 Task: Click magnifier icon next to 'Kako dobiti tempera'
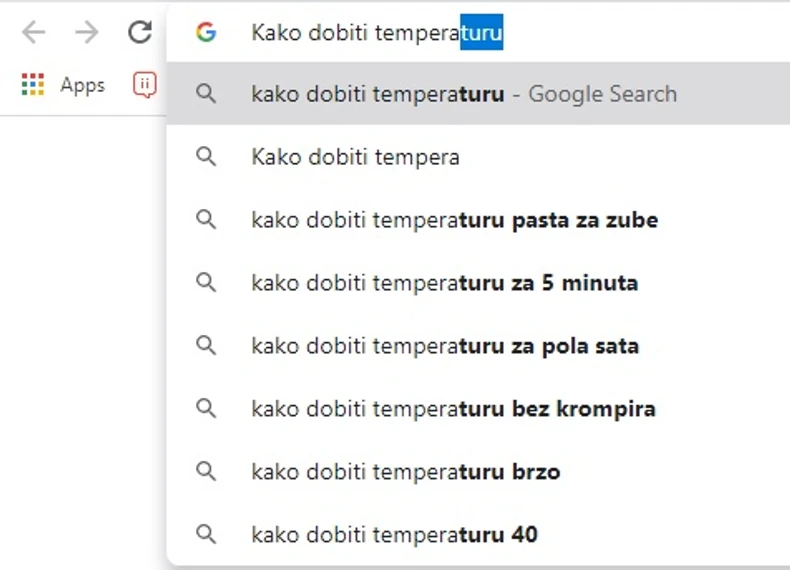pos(206,157)
